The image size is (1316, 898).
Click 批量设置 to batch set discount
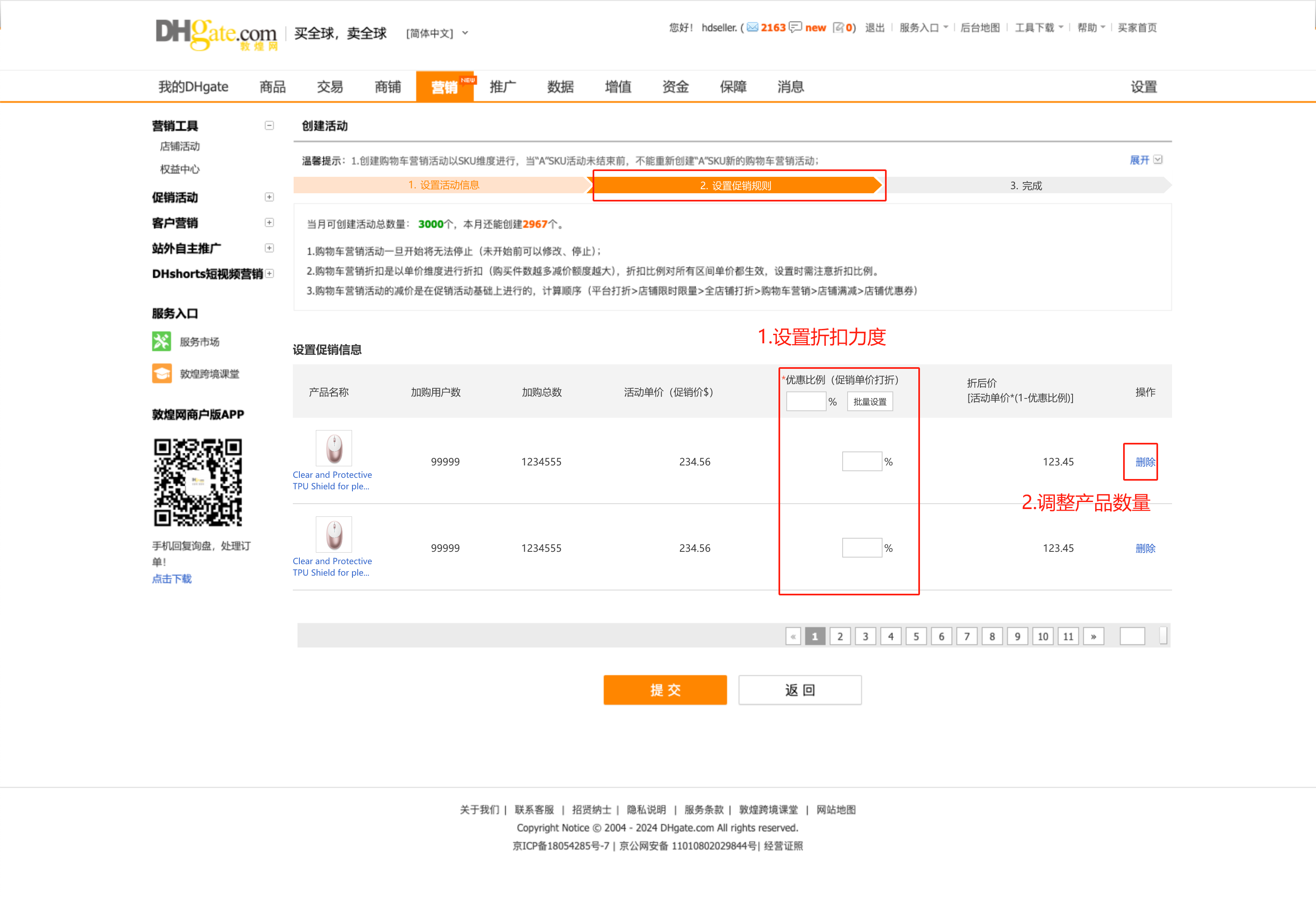(x=870, y=401)
